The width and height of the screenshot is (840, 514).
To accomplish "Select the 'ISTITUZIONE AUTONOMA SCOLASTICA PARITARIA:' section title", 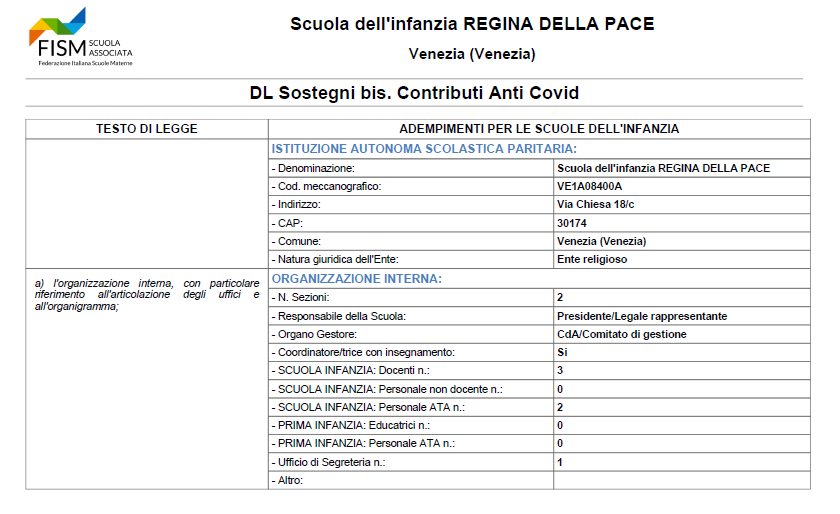I will 424,149.
